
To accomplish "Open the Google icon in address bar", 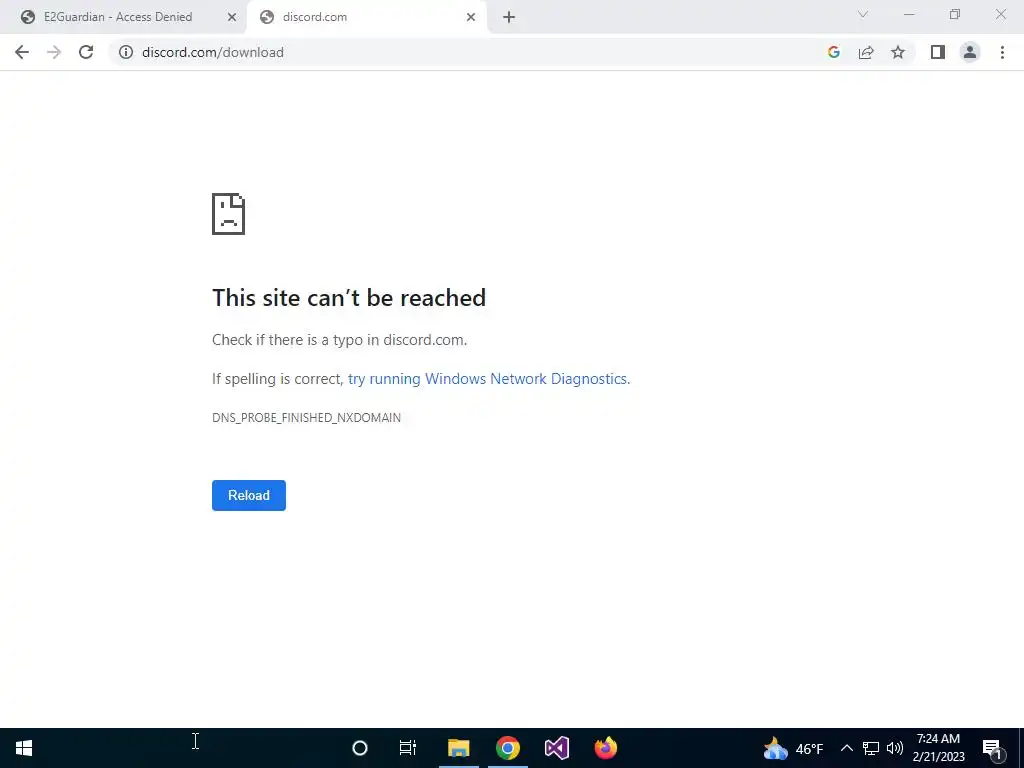I will 833,52.
